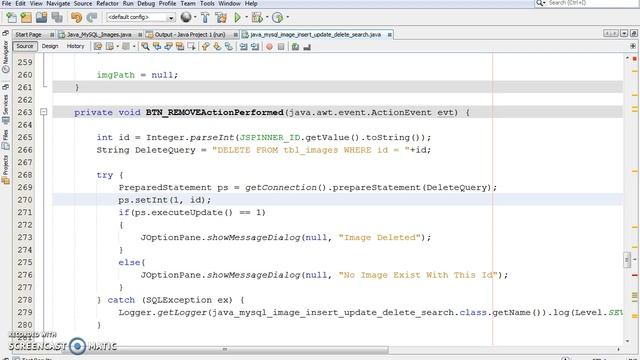
Task: Click the Undo arrow icon
Action: 76,17
